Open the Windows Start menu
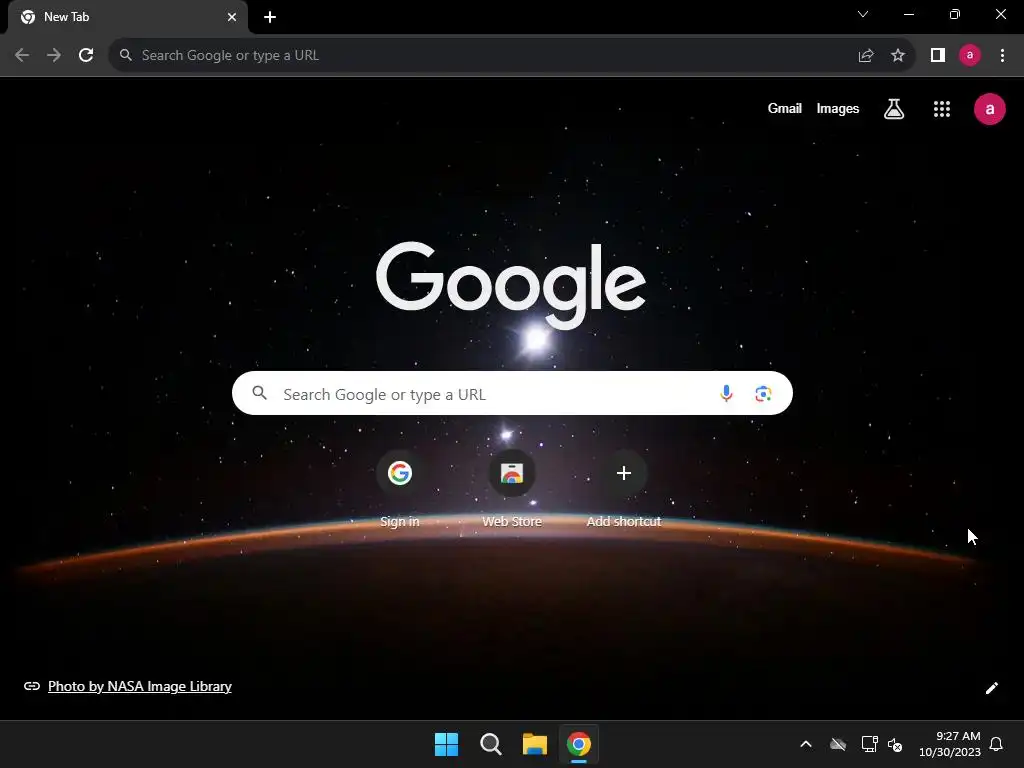This screenshot has width=1024, height=768. pos(447,744)
